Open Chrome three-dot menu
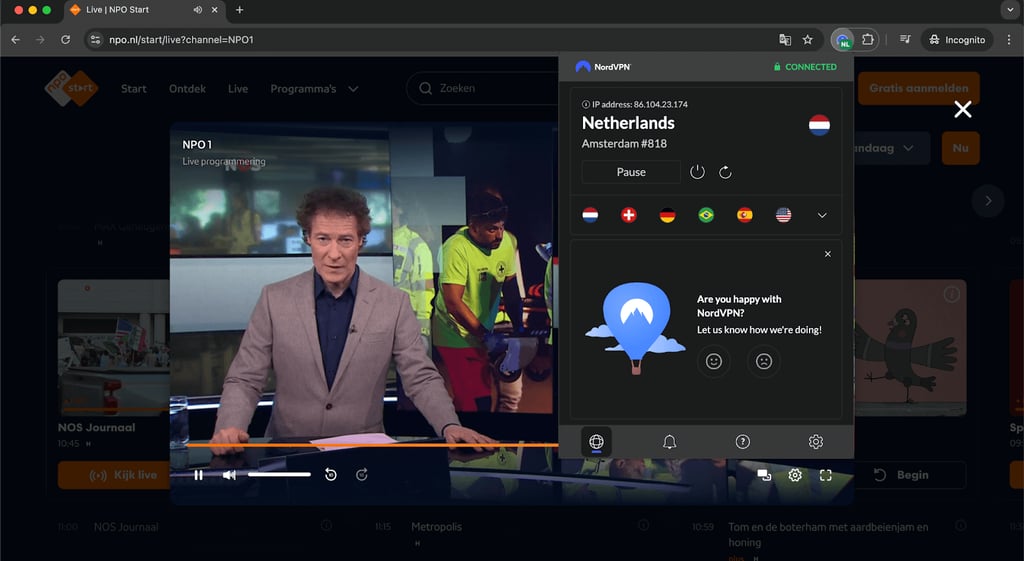Image resolution: width=1024 pixels, height=561 pixels. click(x=1009, y=40)
